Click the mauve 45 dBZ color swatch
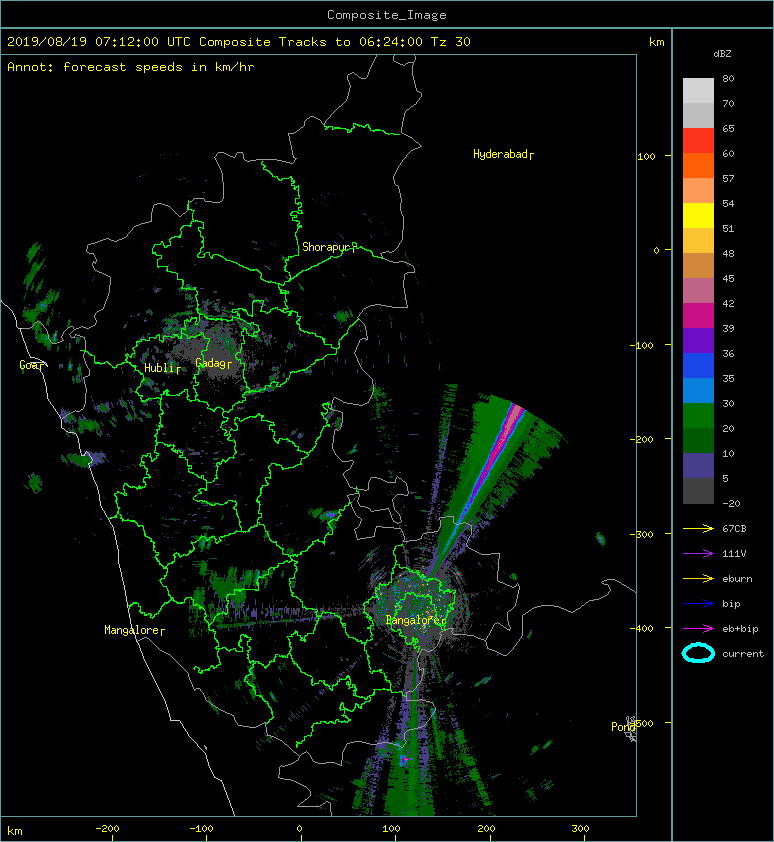The height and width of the screenshot is (842, 774). pyautogui.click(x=698, y=291)
